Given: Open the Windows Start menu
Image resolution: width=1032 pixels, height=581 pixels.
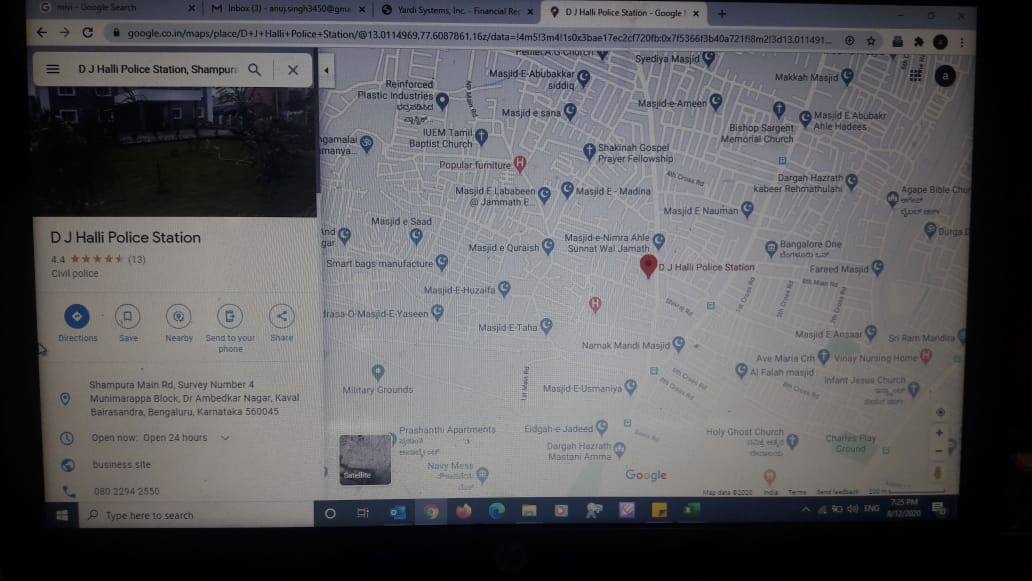Looking at the screenshot, I should (63, 515).
